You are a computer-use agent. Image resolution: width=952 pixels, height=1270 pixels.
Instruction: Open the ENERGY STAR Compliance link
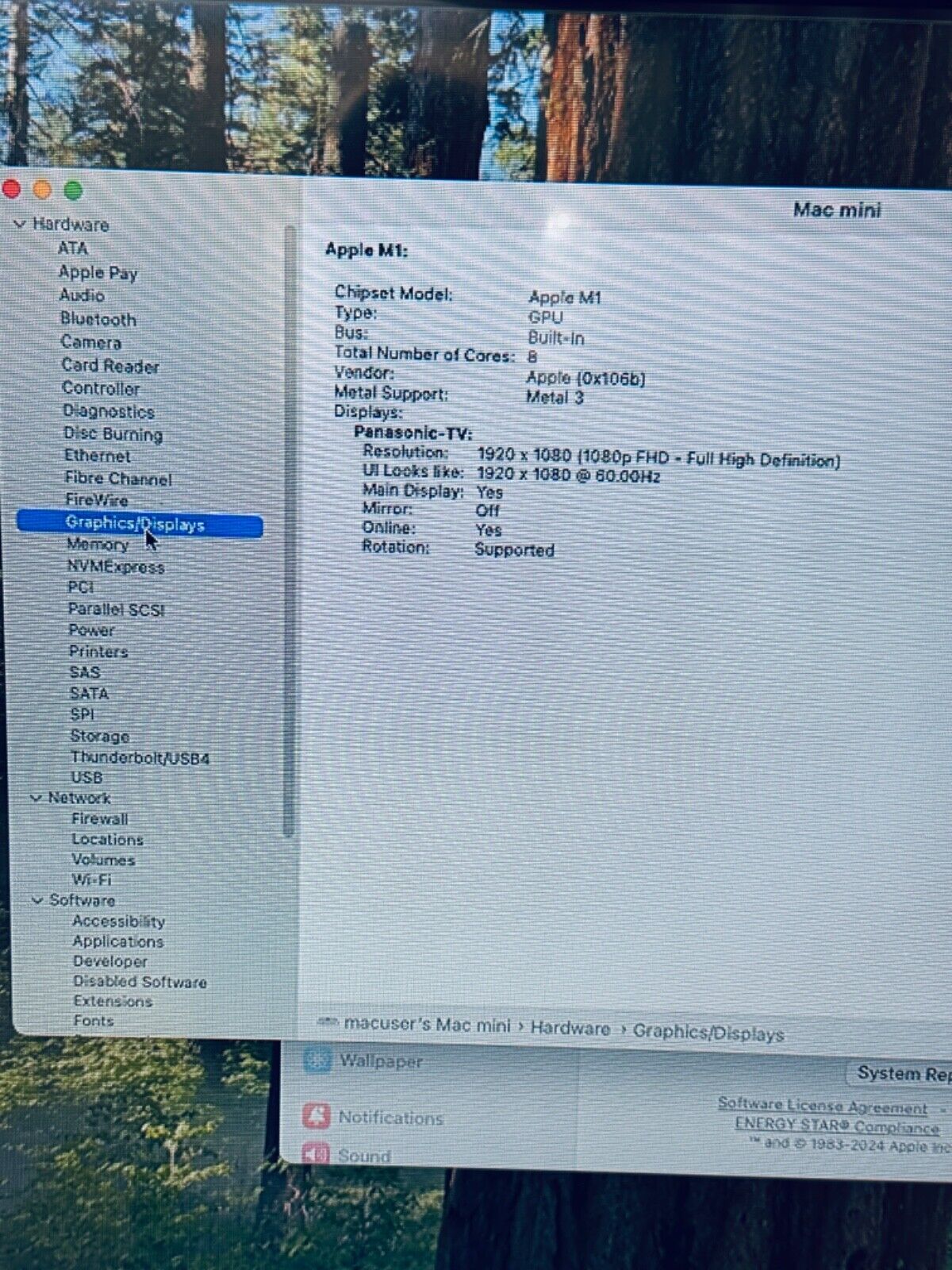click(837, 1126)
